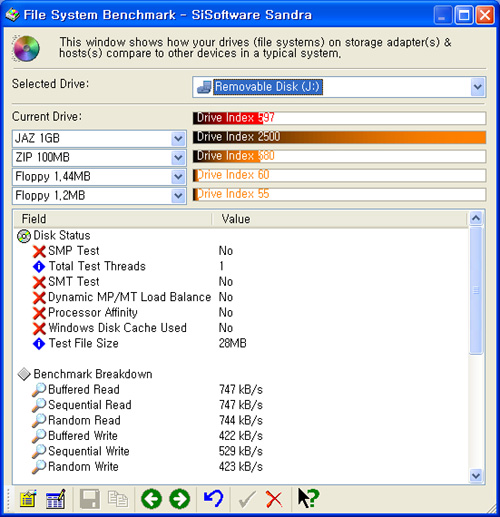Click the 747 kB/s Buffered Read value
500x517 pixels.
coord(241,390)
